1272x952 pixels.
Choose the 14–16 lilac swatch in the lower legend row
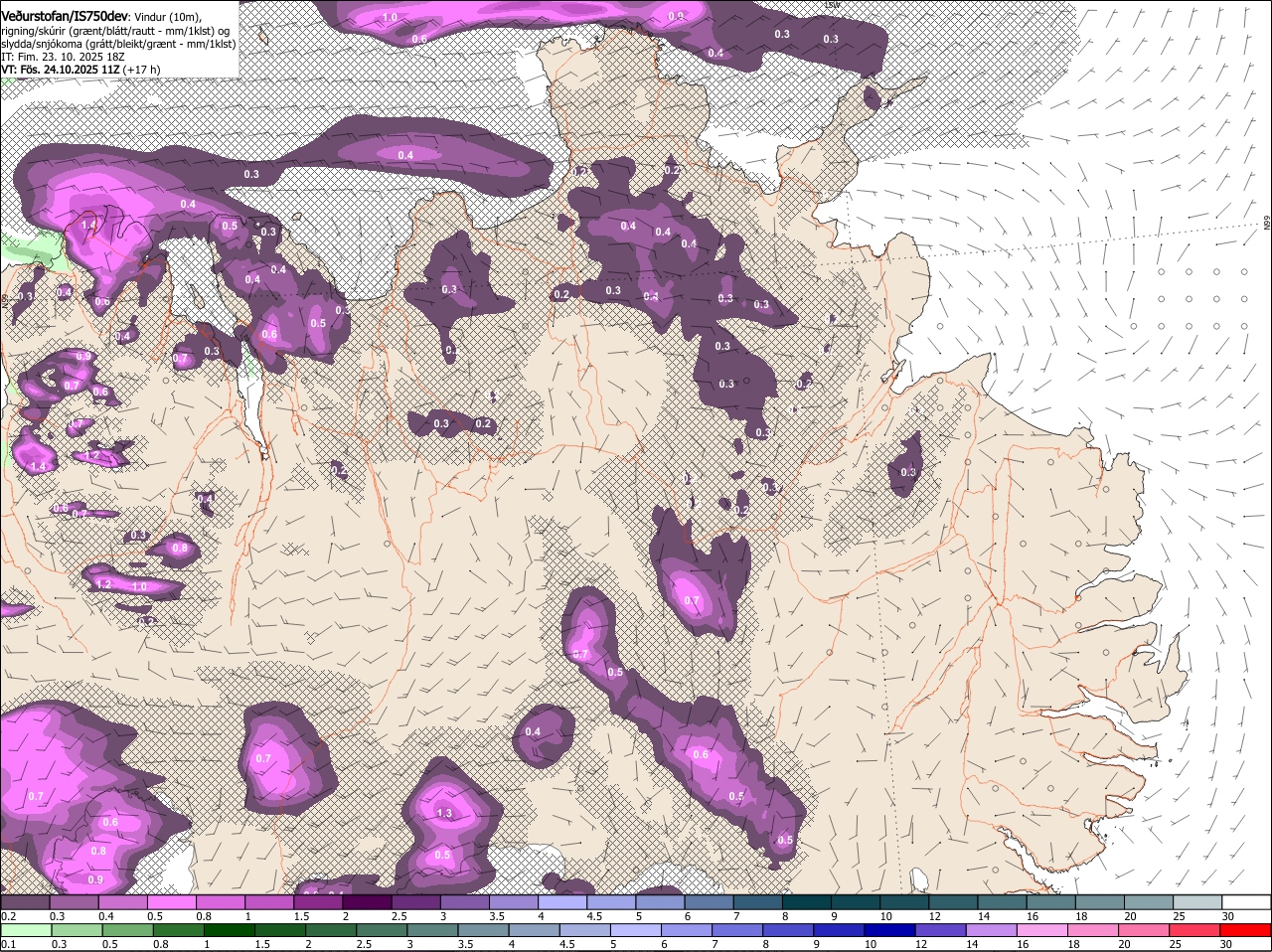tap(992, 931)
